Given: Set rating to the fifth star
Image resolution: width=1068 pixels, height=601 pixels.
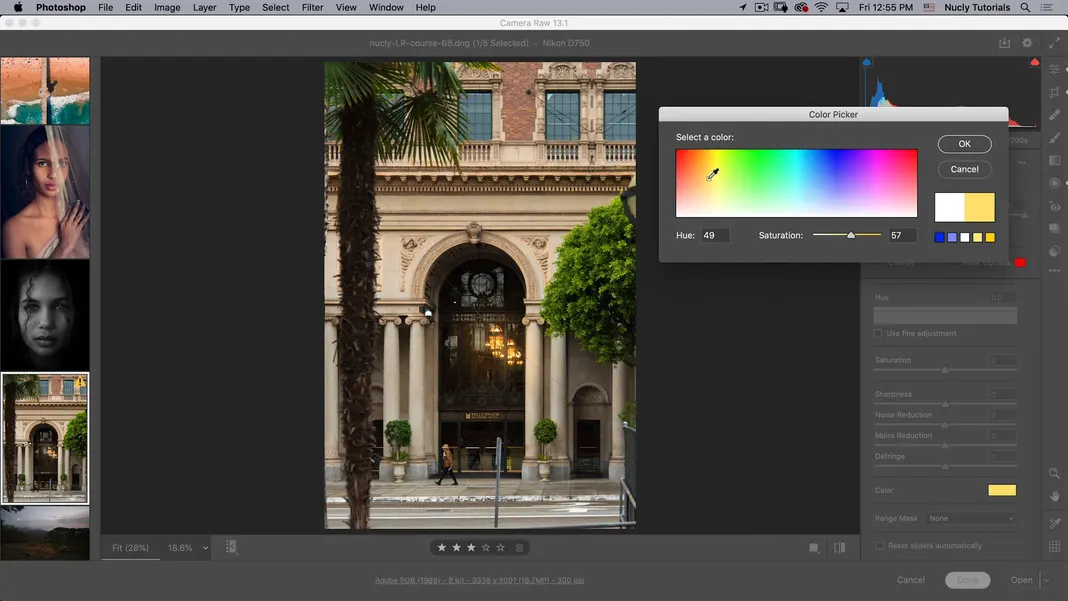Looking at the screenshot, I should pos(501,547).
